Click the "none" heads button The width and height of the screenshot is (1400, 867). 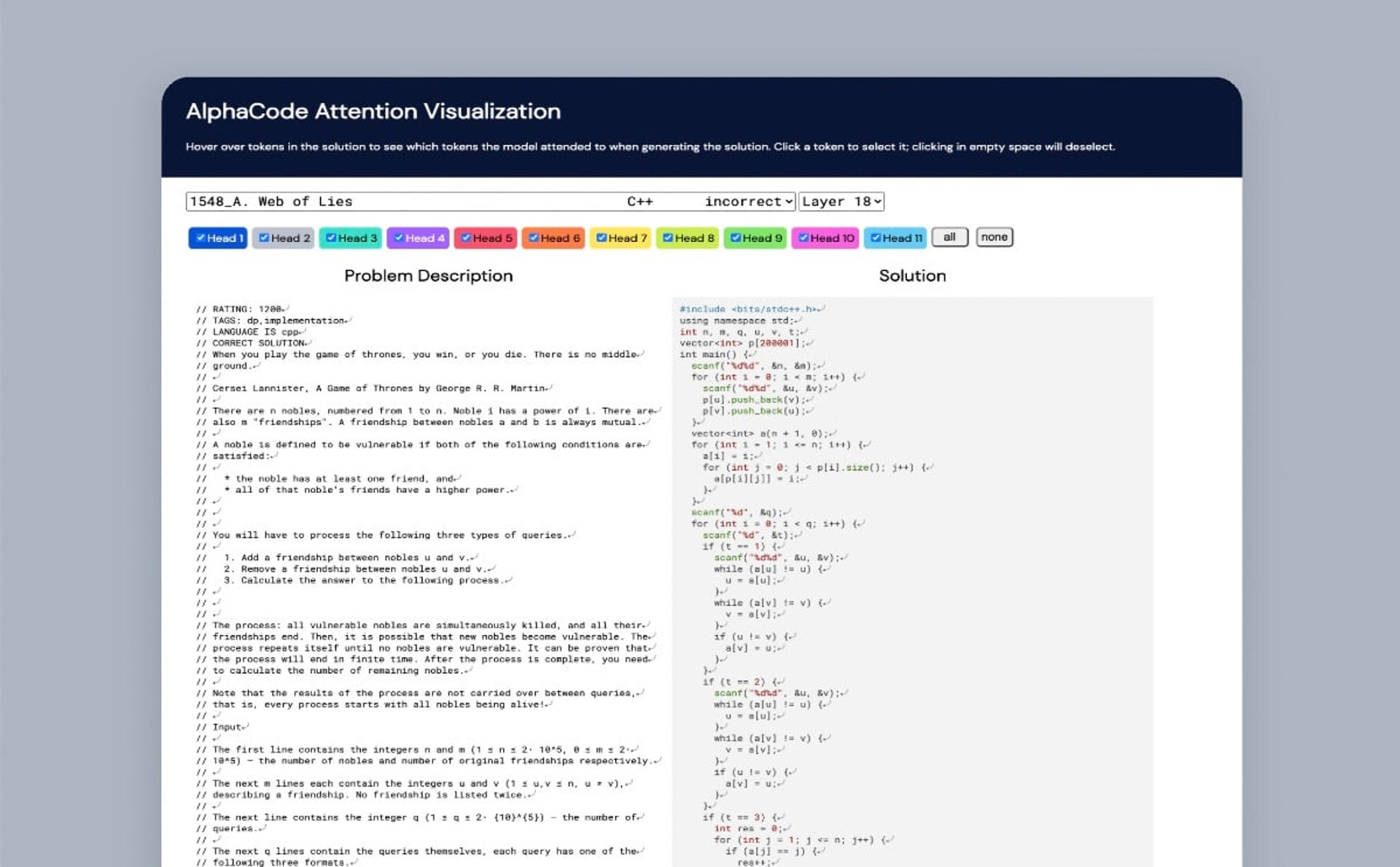coord(995,237)
